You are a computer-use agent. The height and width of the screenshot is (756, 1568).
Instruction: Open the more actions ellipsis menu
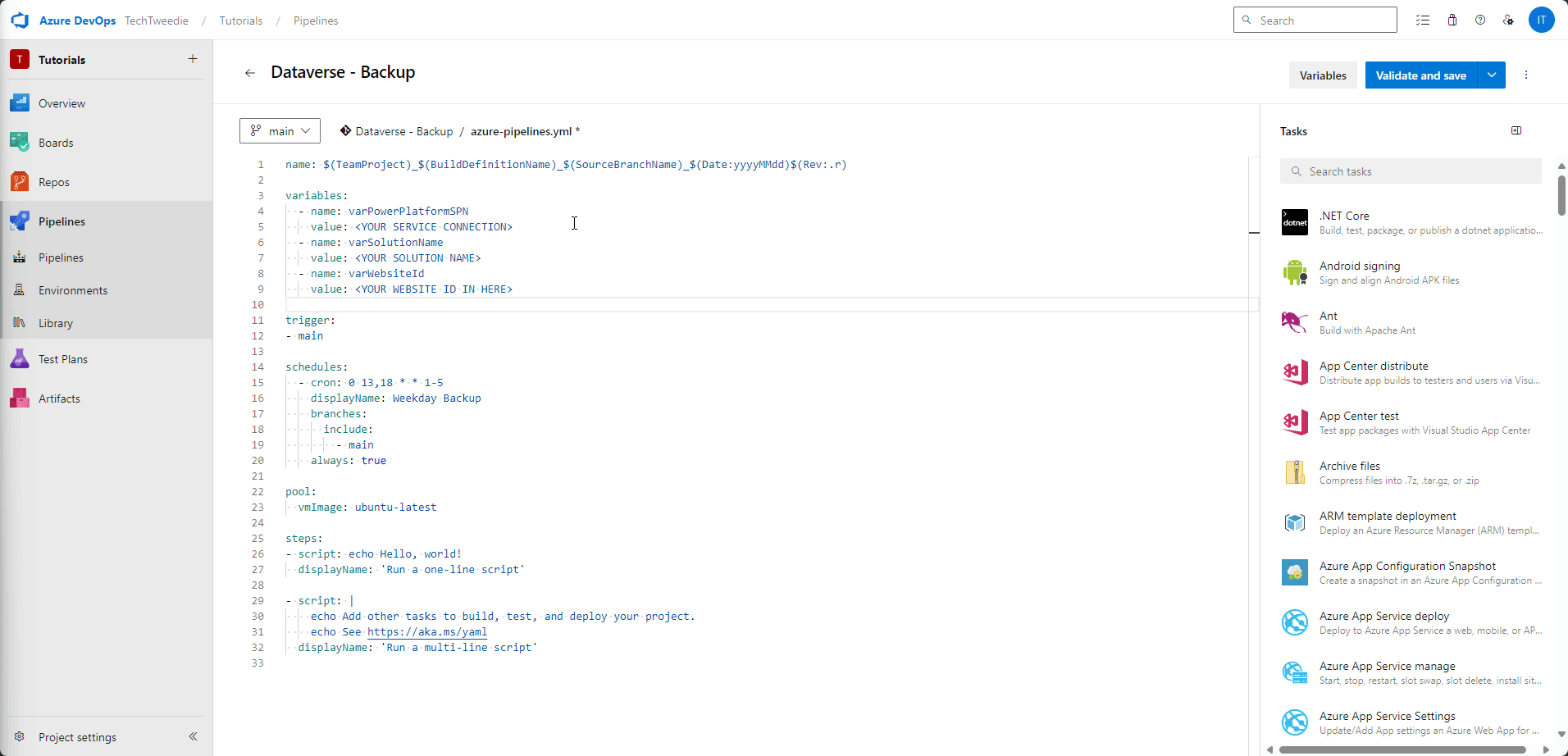point(1525,75)
